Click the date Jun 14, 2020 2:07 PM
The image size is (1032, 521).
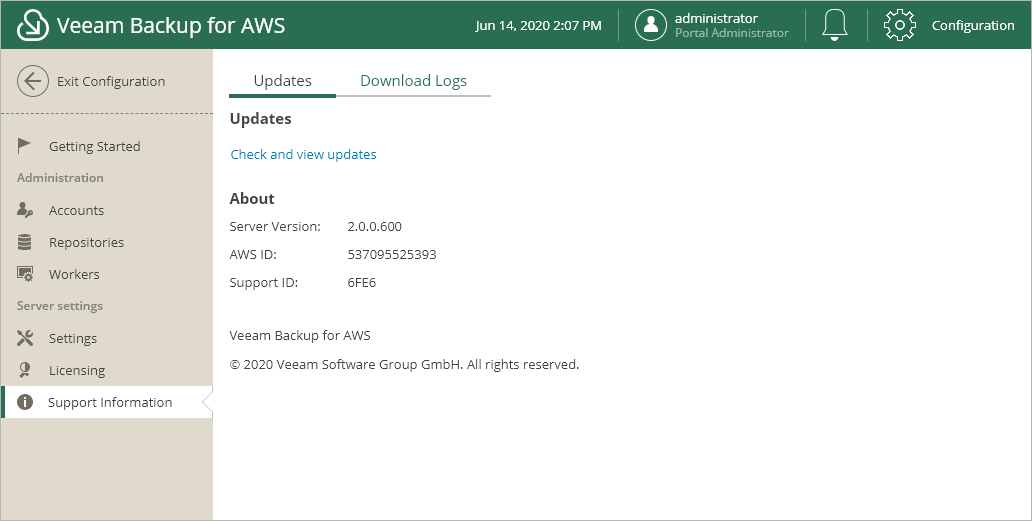click(x=538, y=26)
